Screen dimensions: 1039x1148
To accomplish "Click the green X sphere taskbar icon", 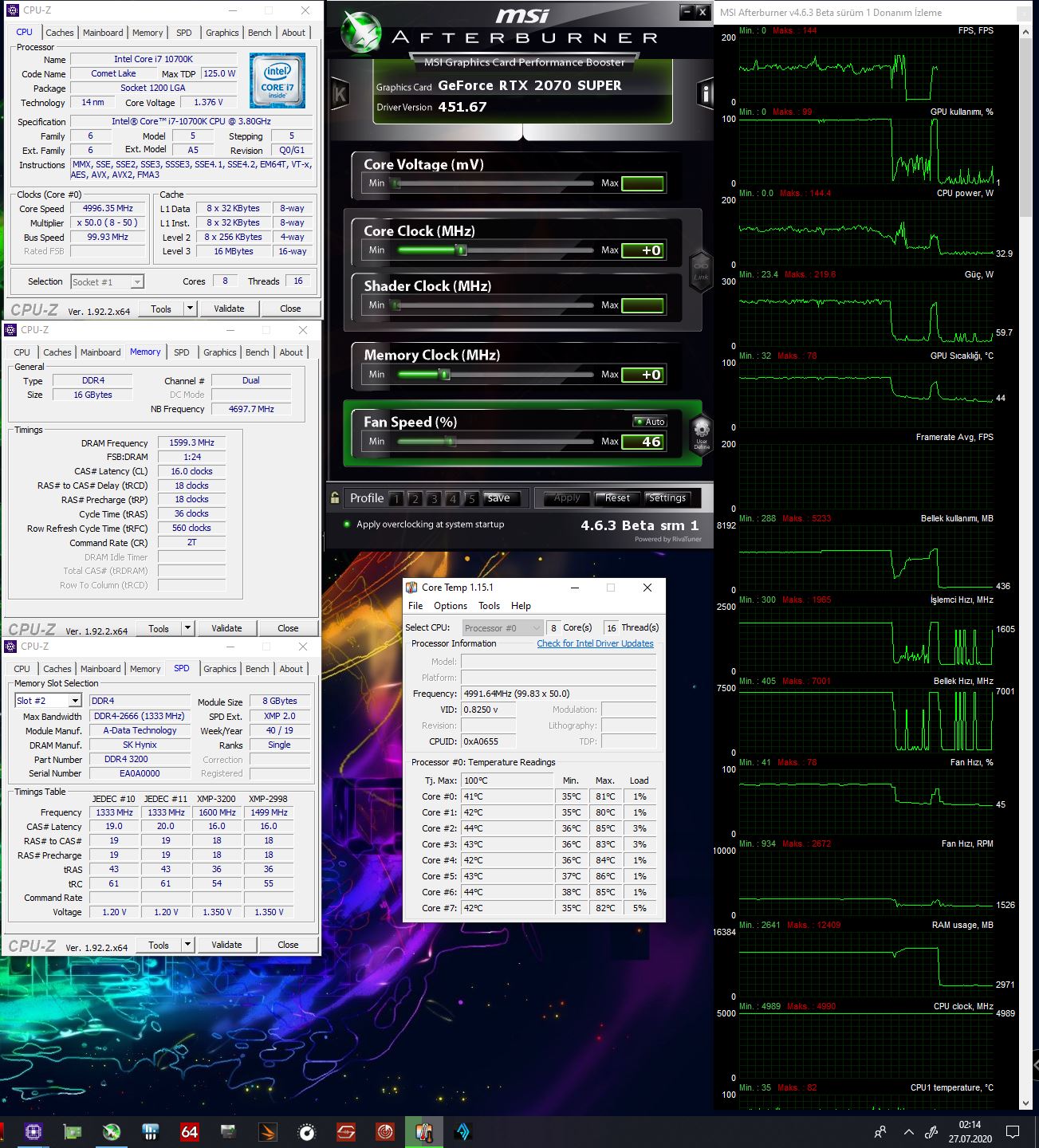I will 111,1131.
